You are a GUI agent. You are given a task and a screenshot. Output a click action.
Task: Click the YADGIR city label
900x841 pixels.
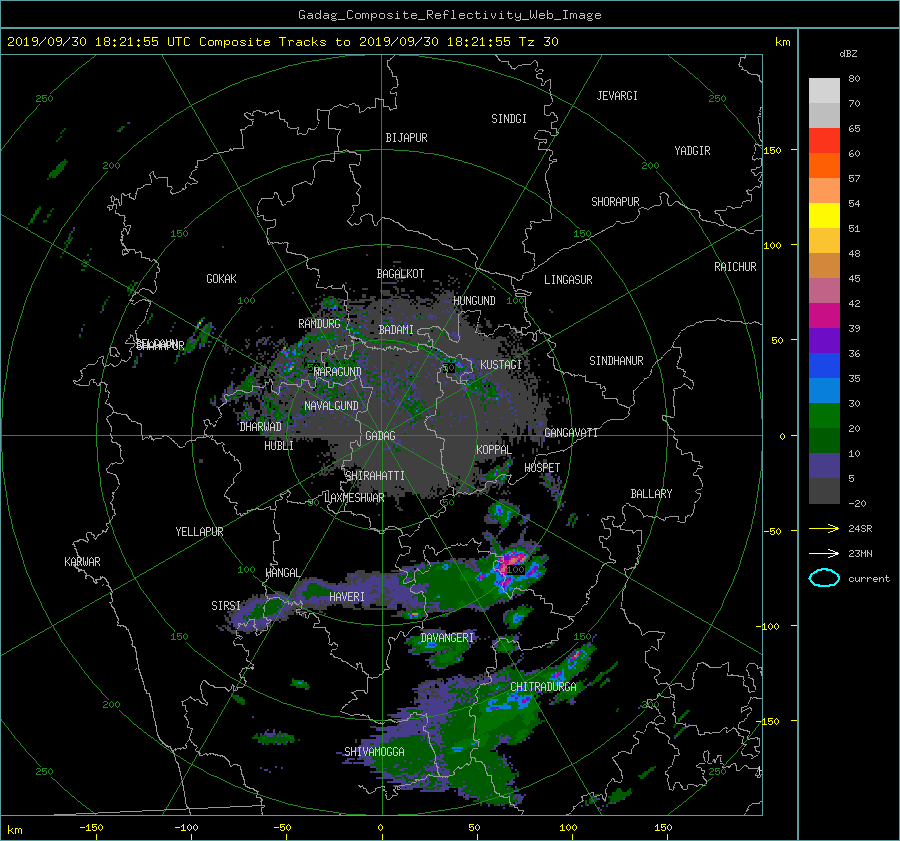point(692,151)
